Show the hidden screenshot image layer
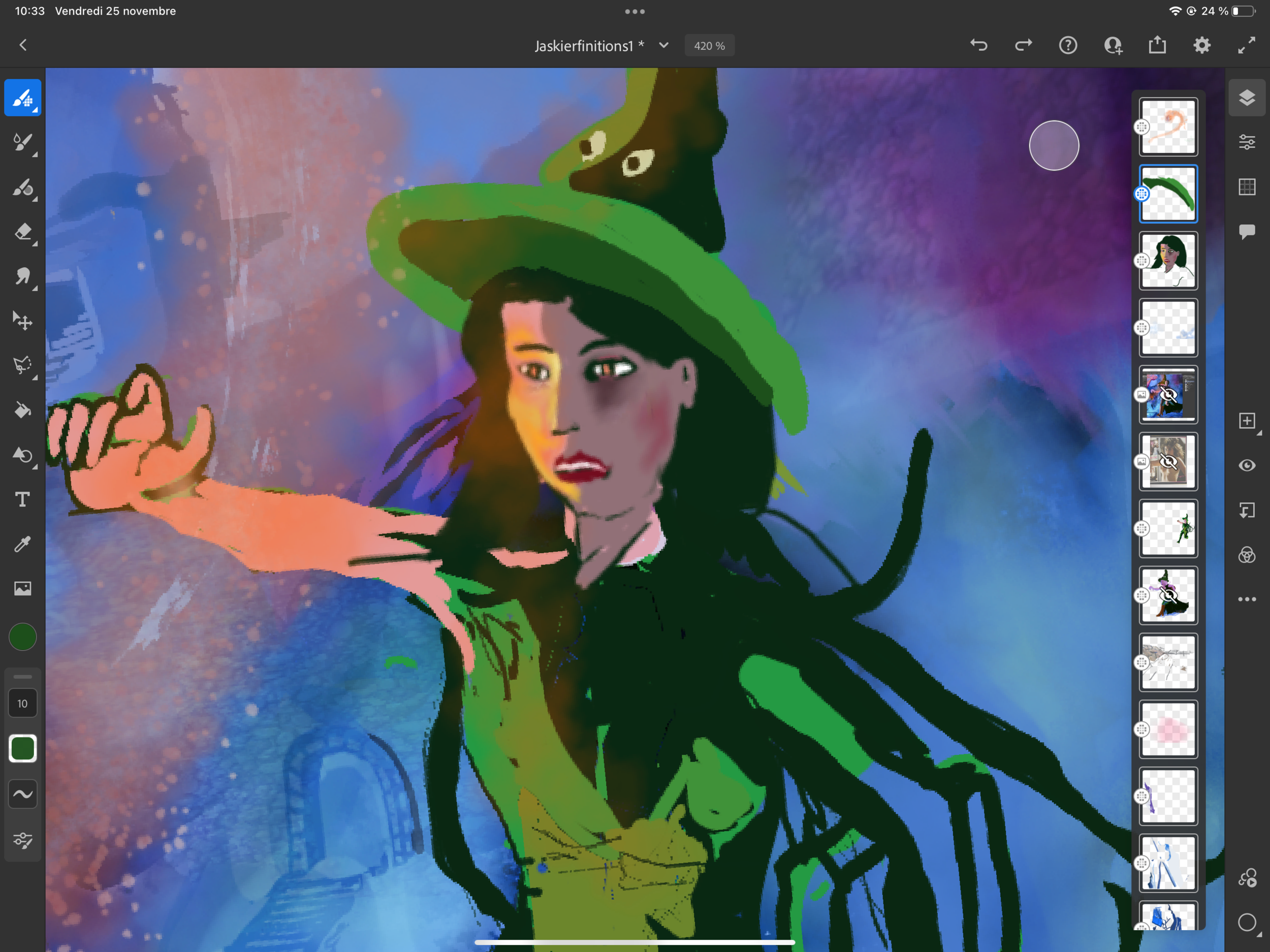 coord(1168,395)
